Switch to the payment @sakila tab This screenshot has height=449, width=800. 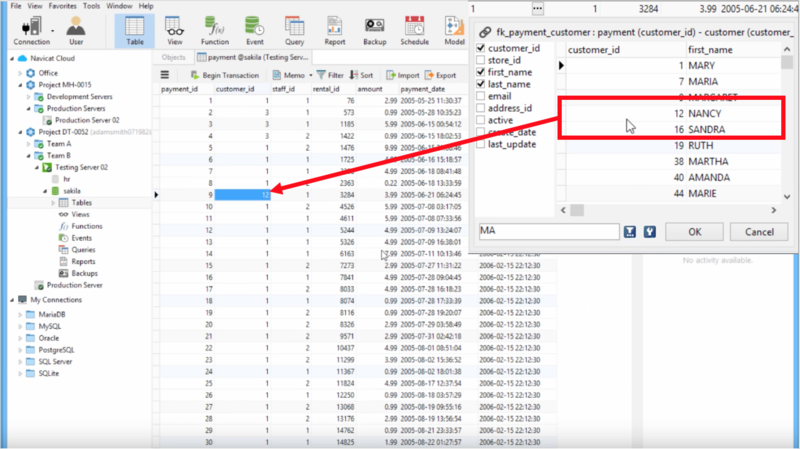click(x=253, y=57)
